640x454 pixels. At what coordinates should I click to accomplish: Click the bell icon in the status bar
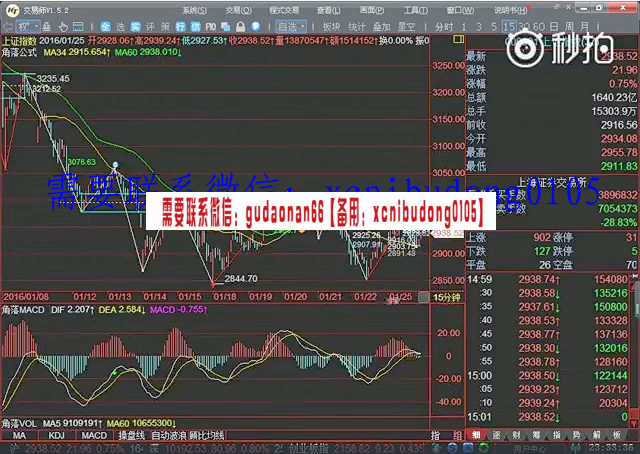[x=436, y=448]
